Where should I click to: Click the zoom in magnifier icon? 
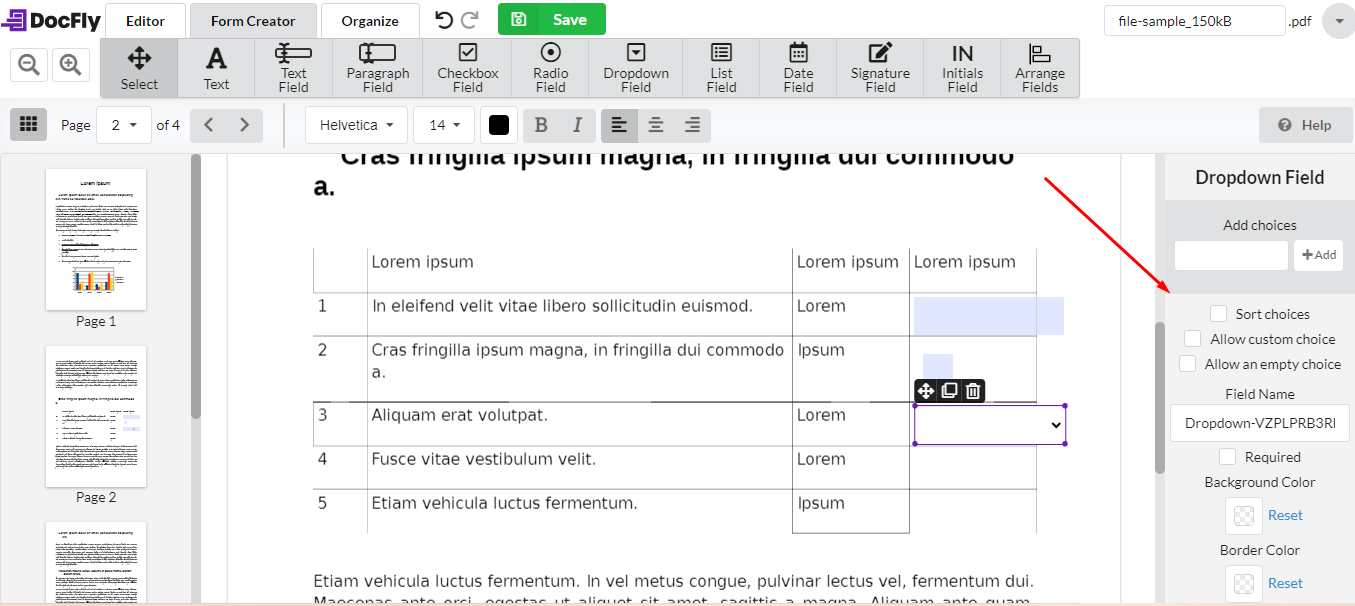pyautogui.click(x=68, y=63)
